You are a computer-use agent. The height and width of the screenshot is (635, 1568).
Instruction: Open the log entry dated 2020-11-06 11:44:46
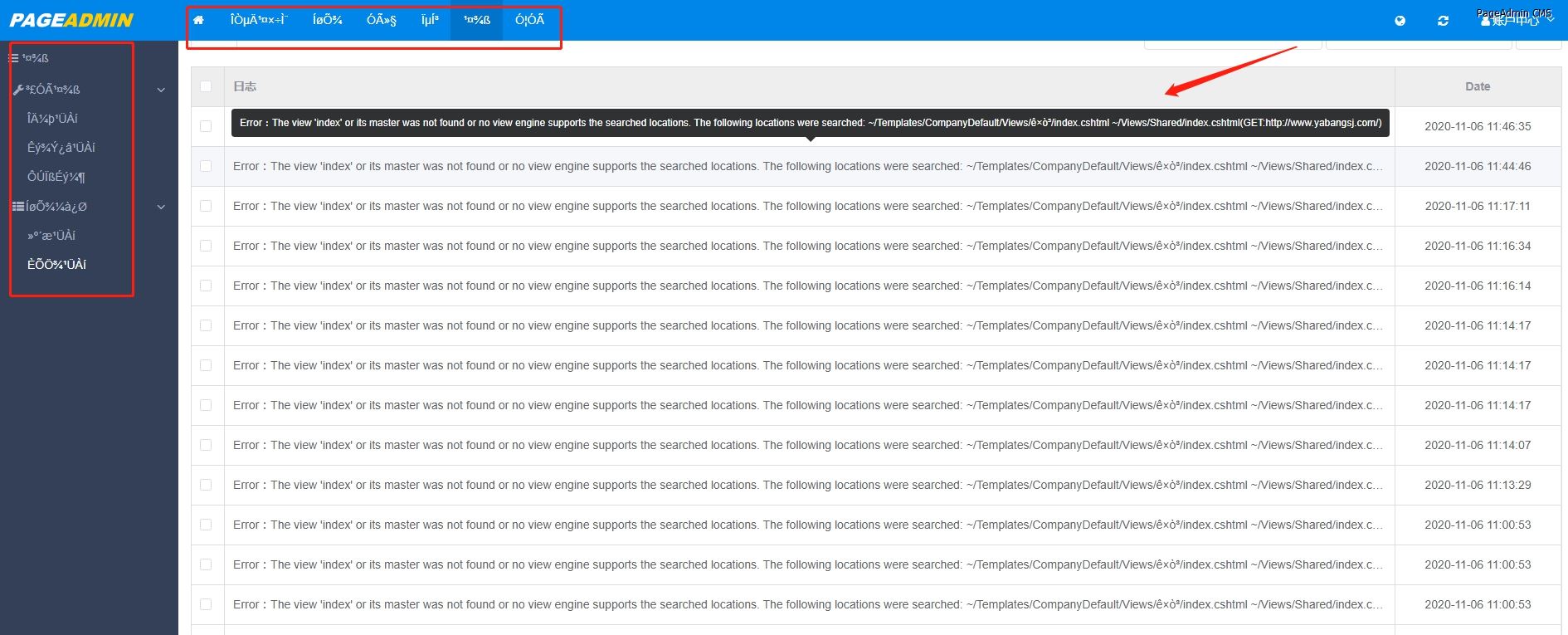coord(808,166)
